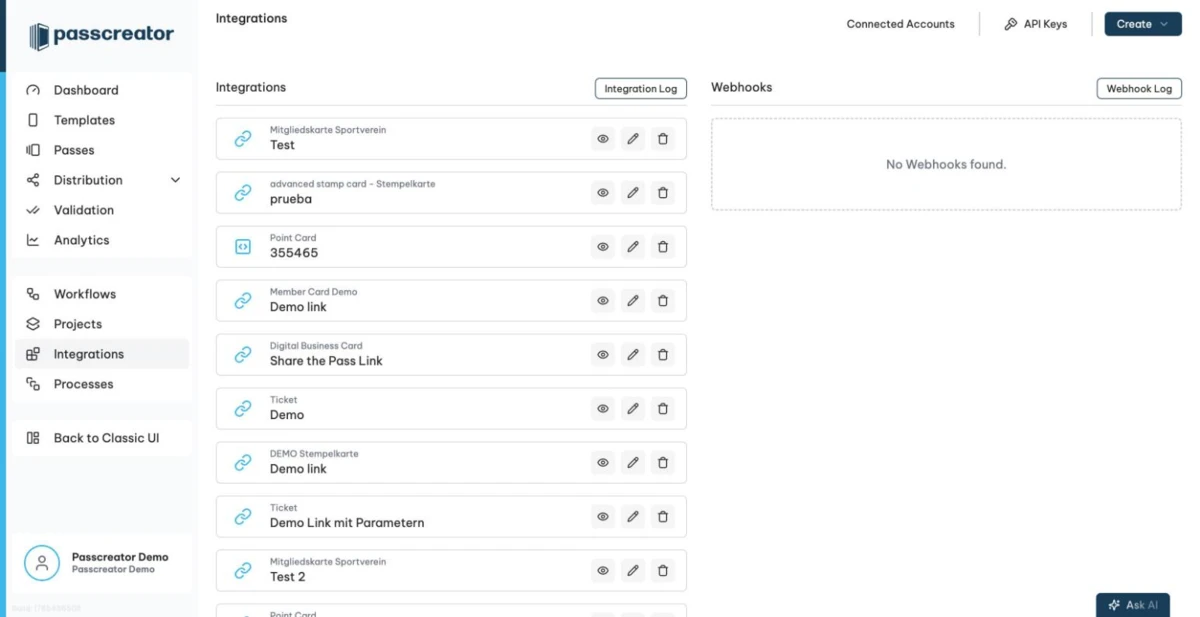View the DEMO Stempelkarte integration
Viewport: 1200px width, 617px height.
603,463
